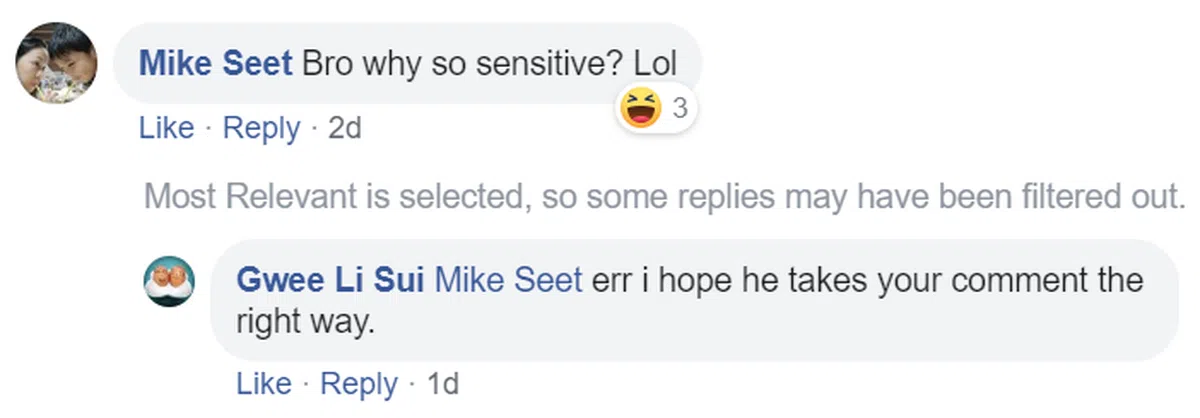Like Mike Seet's comment
The height and width of the screenshot is (418, 1200).
coord(166,129)
